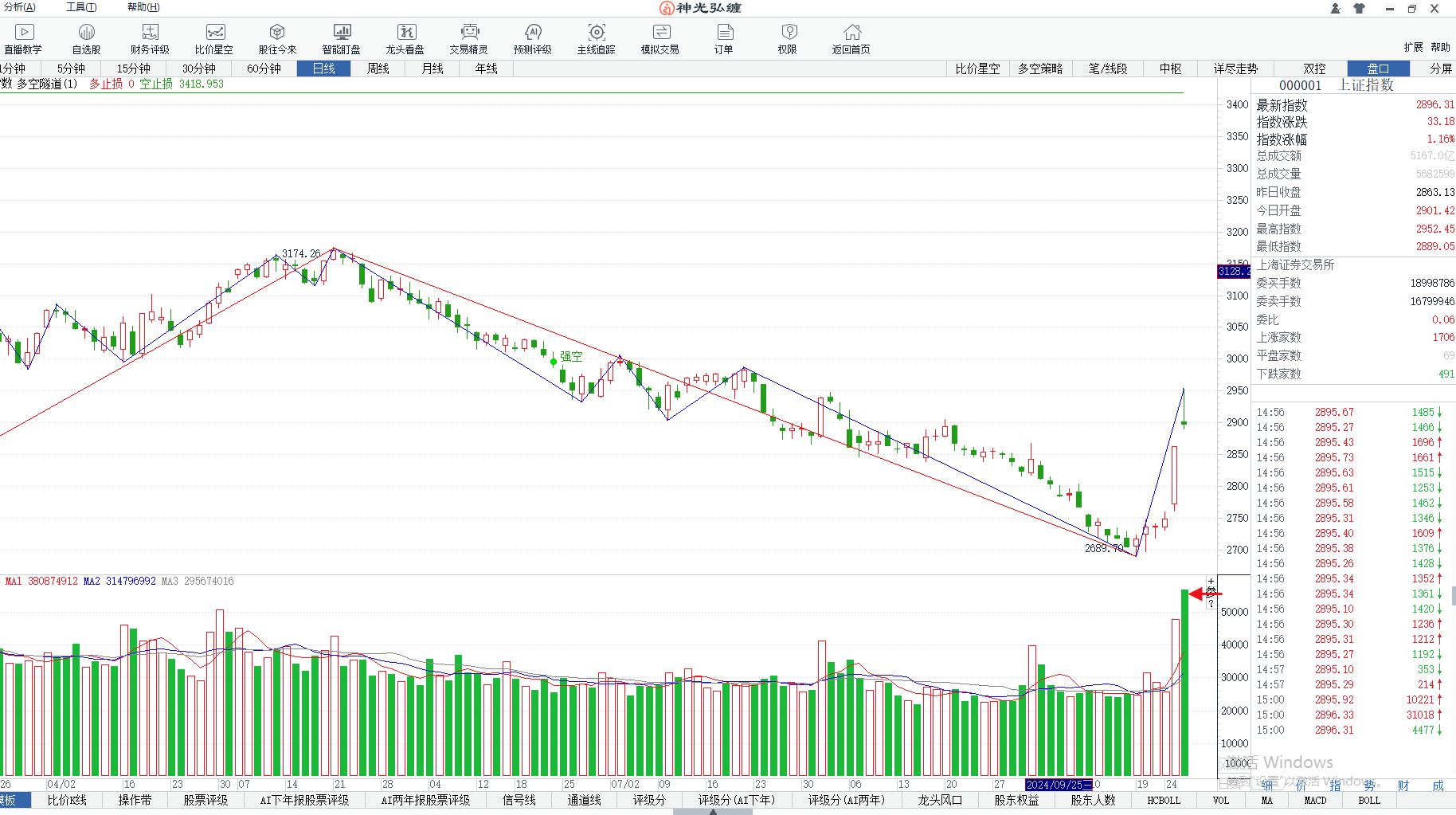
Task: Open the 股往今来 toolbar icon
Action: point(277,39)
